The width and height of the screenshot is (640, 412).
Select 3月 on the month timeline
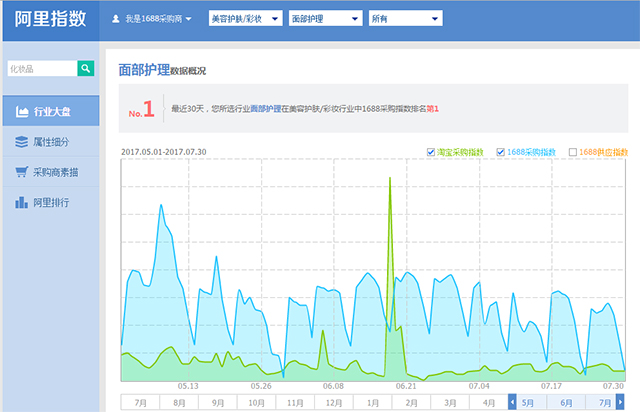click(450, 403)
